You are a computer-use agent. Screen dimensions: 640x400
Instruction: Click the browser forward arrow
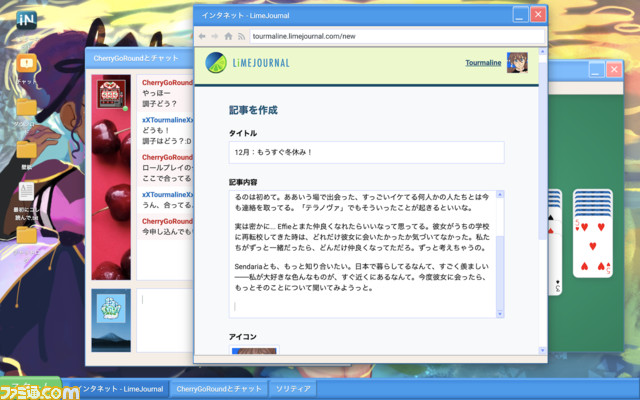pyautogui.click(x=216, y=36)
